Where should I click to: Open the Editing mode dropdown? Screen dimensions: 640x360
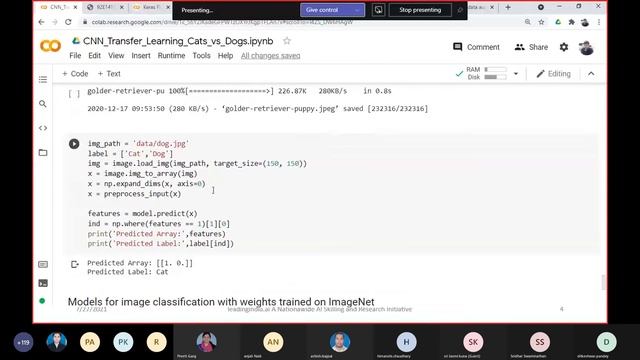click(x=553, y=74)
